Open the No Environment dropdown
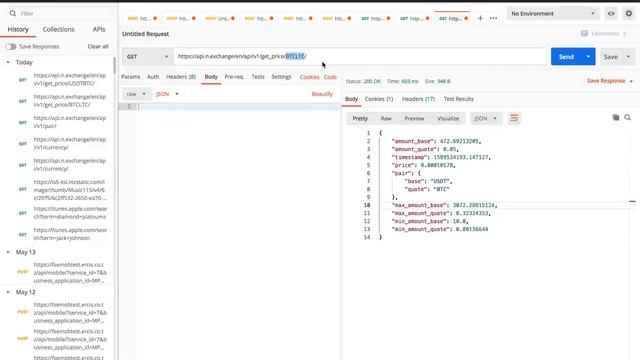The width and height of the screenshot is (640, 360). (553, 13)
